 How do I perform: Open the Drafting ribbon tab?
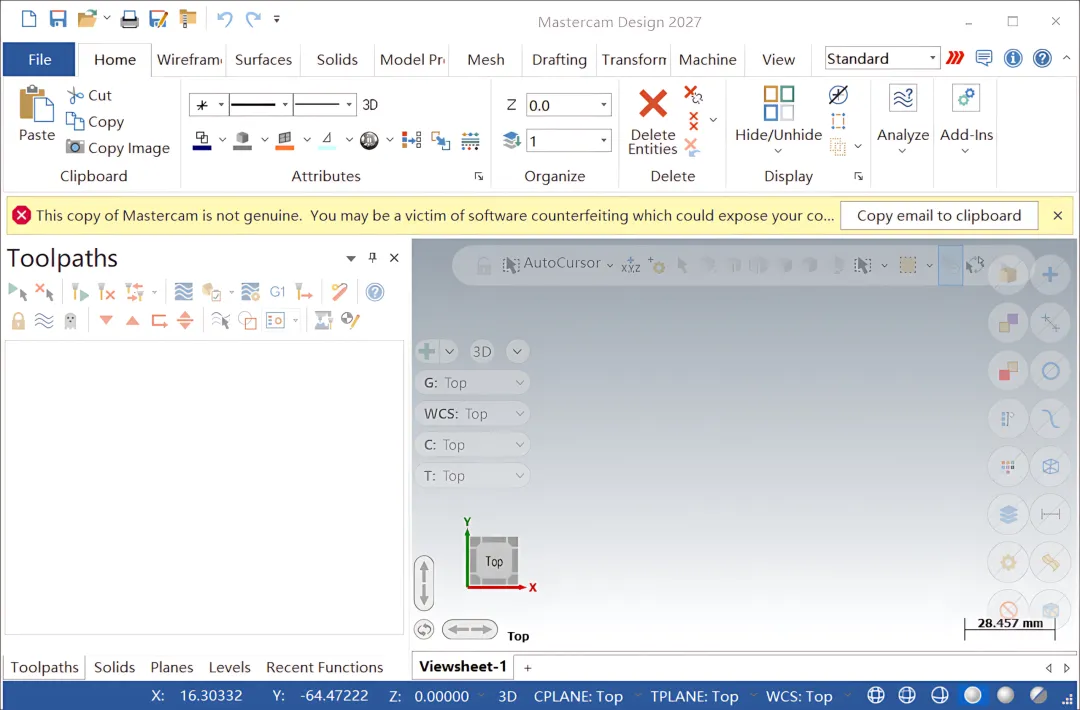tap(559, 60)
